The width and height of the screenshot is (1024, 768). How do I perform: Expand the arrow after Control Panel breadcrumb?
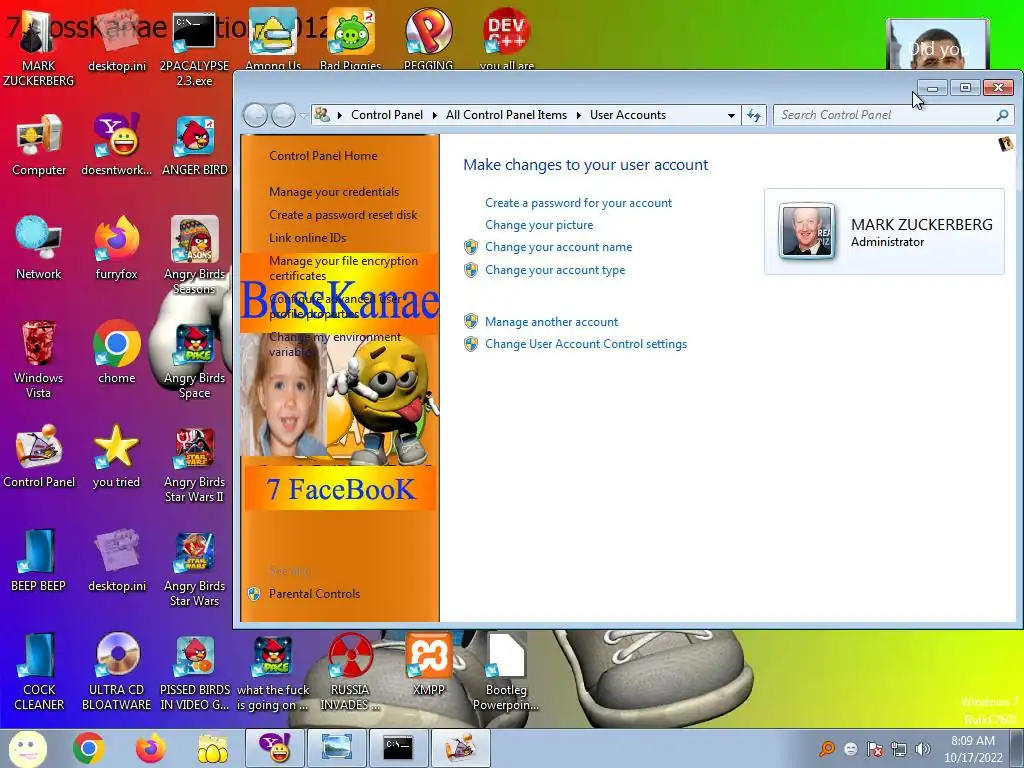click(434, 116)
